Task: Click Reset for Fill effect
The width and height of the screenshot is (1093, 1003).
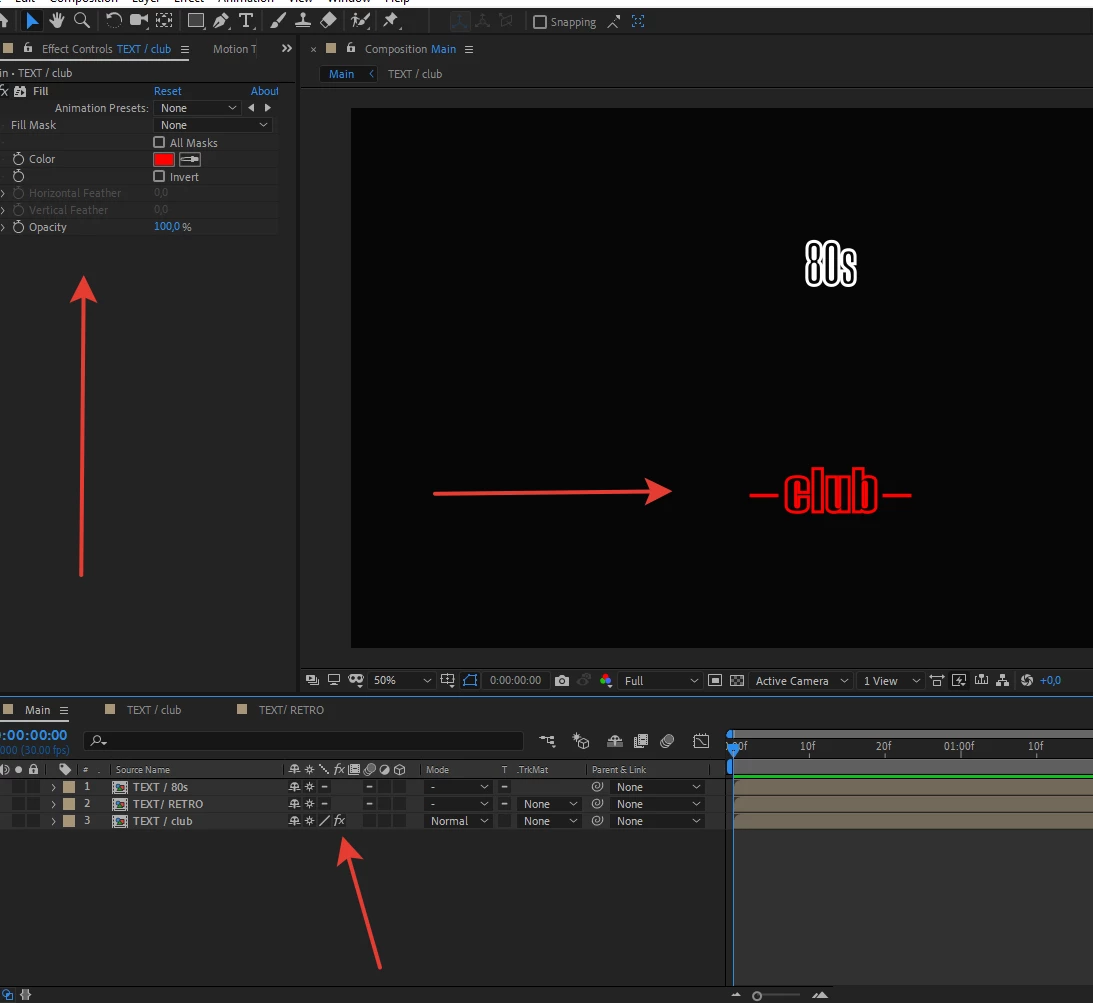Action: tap(167, 91)
